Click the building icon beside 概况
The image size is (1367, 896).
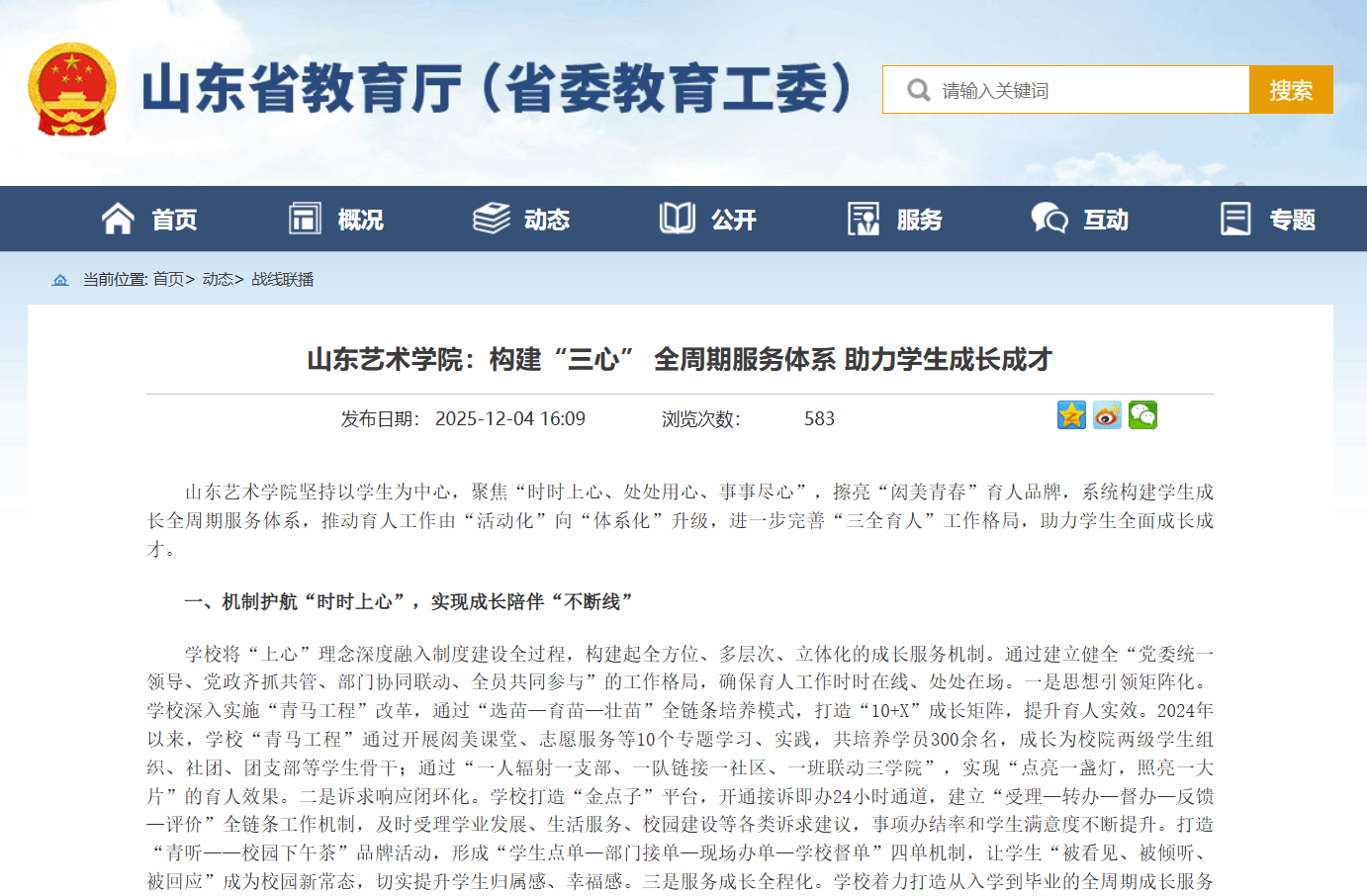coord(304,219)
